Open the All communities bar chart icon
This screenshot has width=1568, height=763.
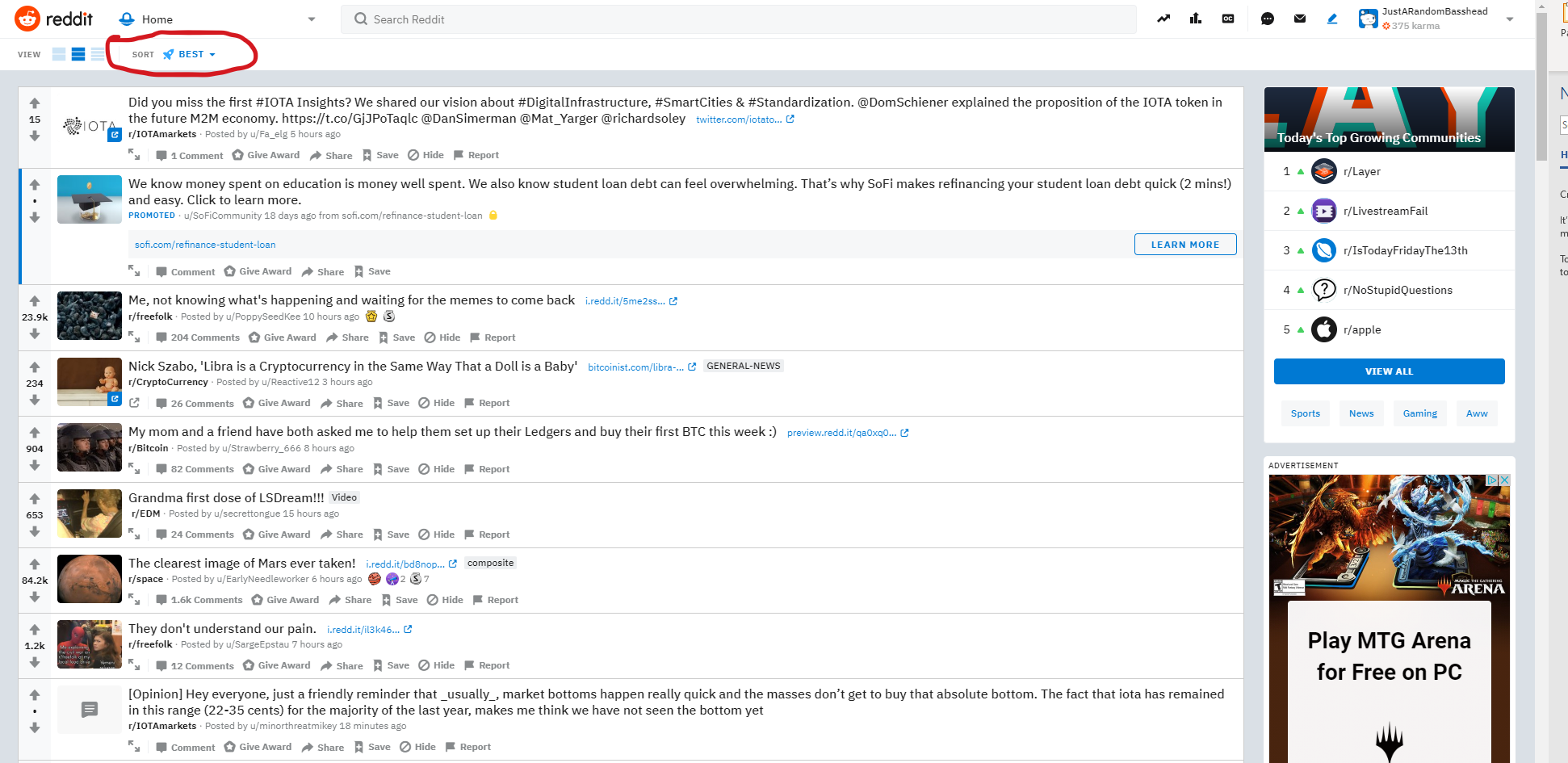click(x=1196, y=19)
